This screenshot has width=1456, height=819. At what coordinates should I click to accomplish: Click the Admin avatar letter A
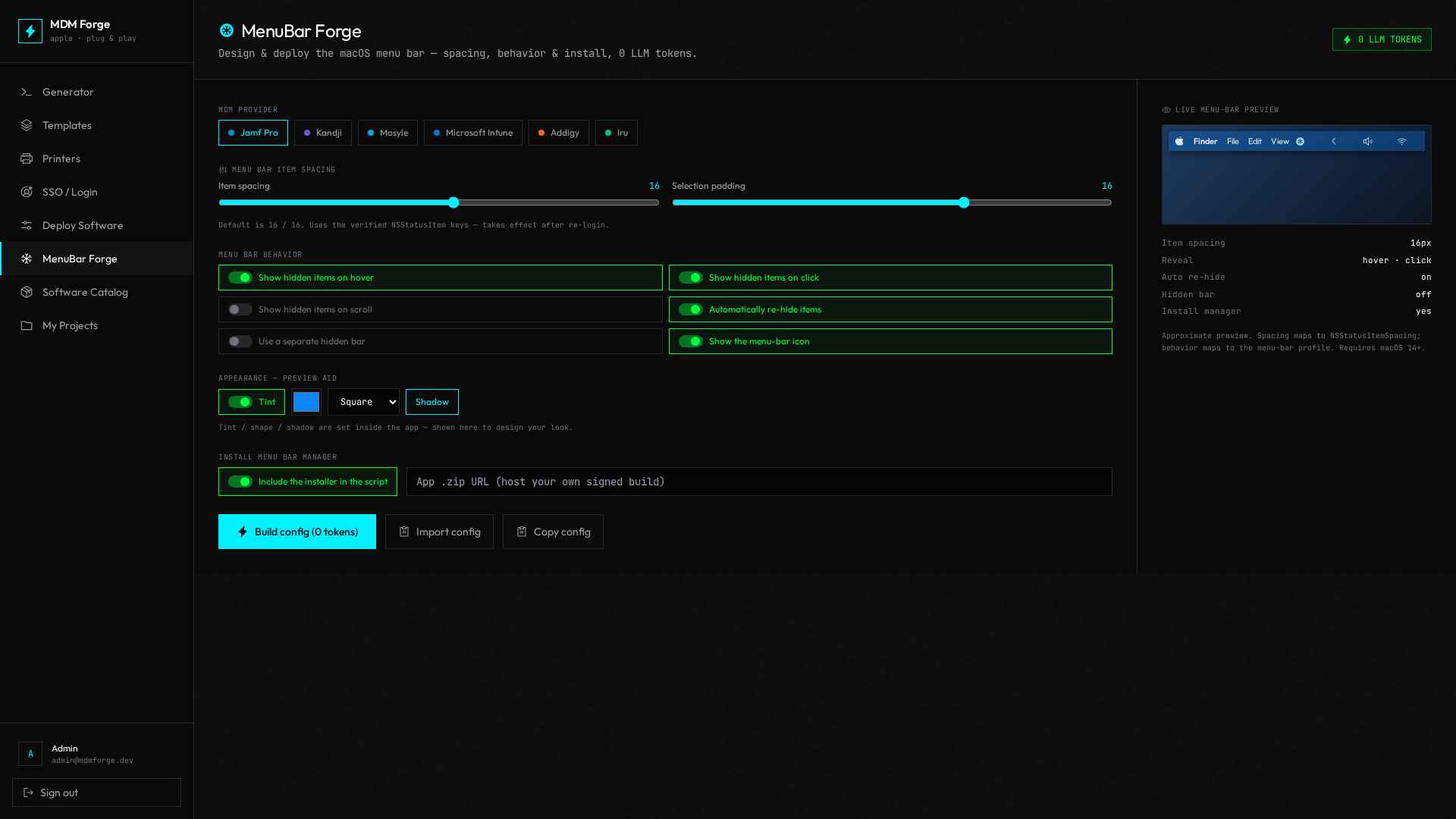[30, 754]
